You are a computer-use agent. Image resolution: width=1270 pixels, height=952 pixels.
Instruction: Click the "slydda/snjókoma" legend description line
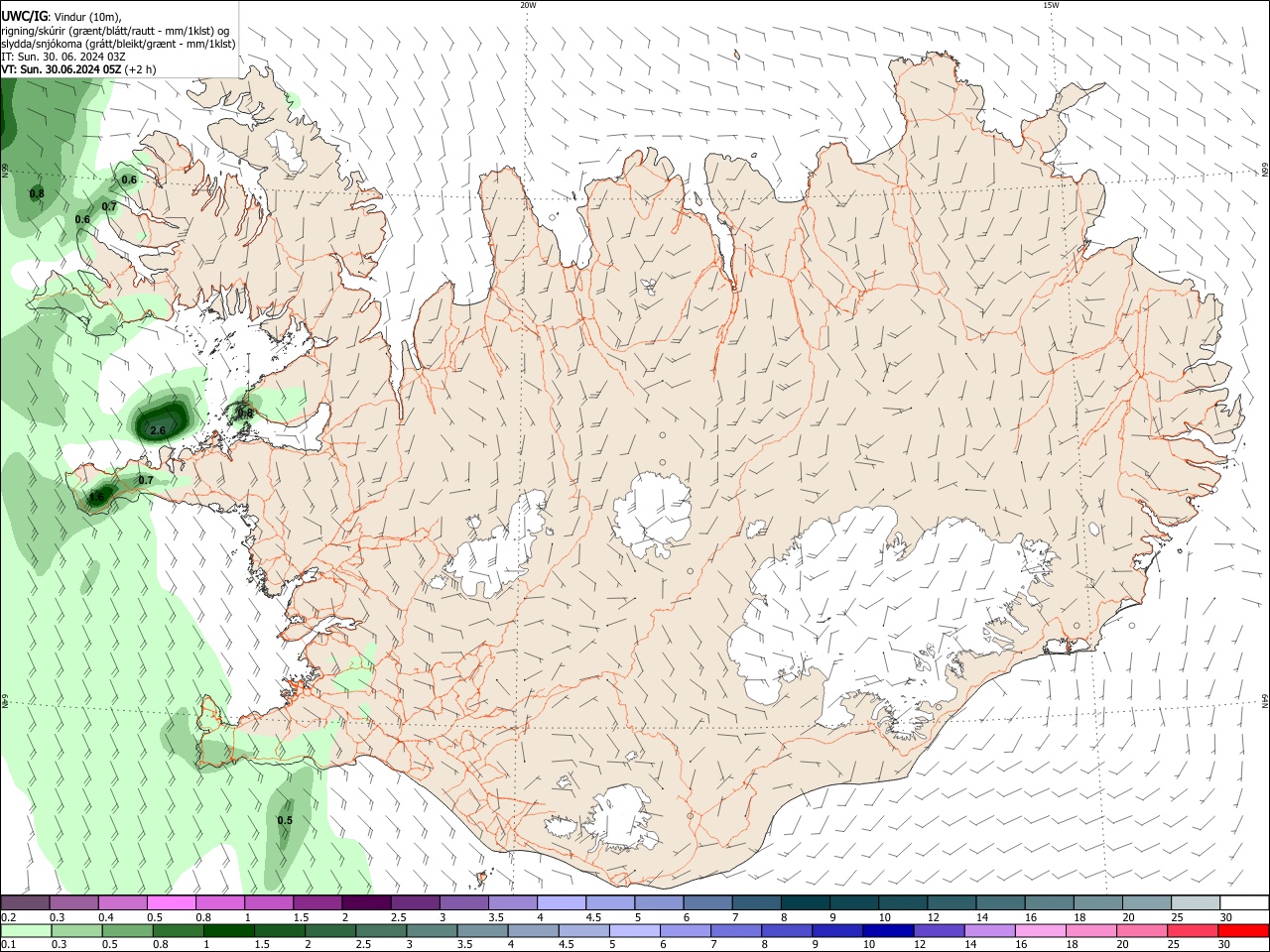point(118,44)
